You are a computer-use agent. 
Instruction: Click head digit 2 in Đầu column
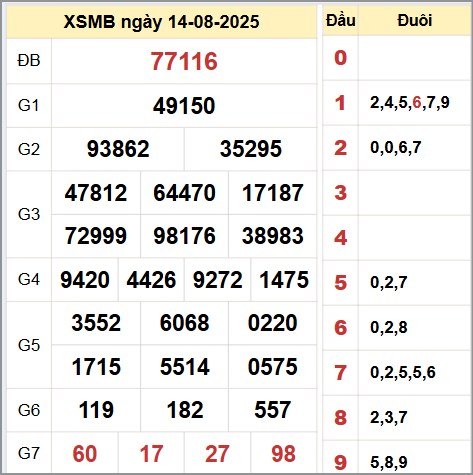[340, 148]
